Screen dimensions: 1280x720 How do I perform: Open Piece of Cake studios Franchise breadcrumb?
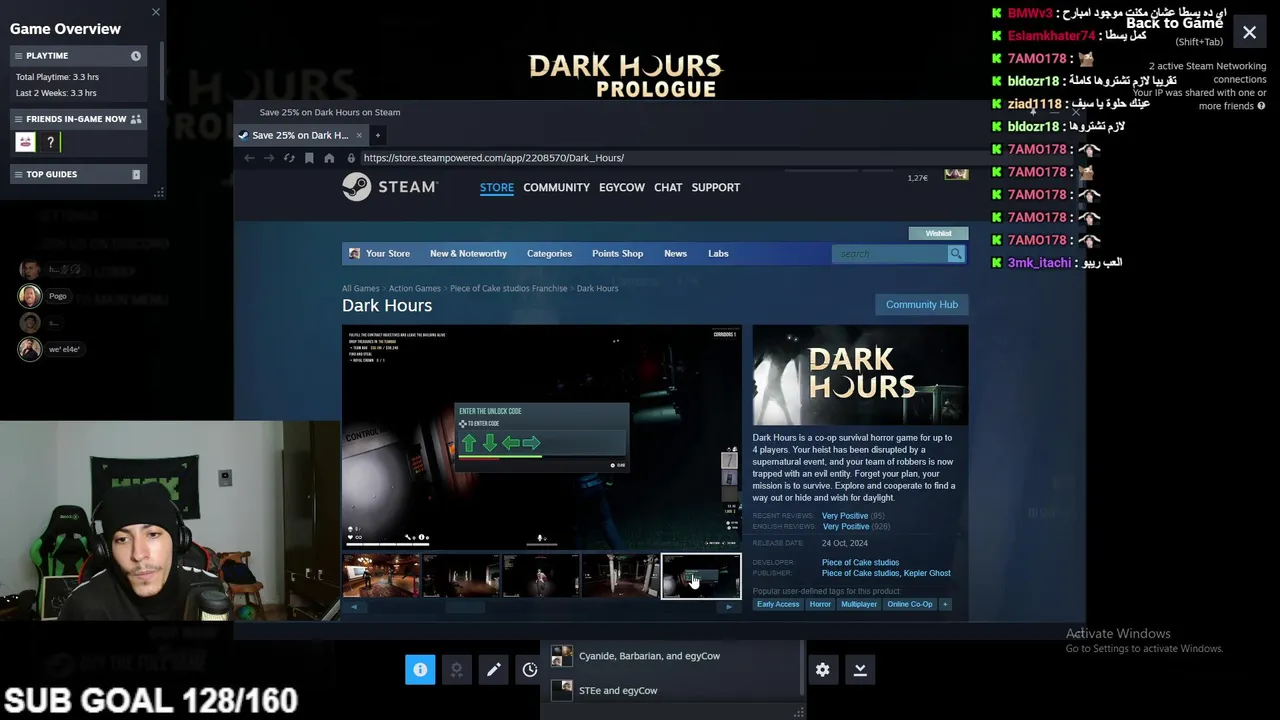pos(508,288)
